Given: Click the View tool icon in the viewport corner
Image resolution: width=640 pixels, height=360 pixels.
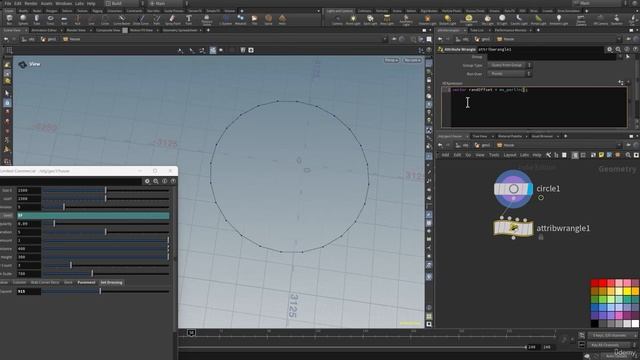Looking at the screenshot, I should tap(22, 64).
